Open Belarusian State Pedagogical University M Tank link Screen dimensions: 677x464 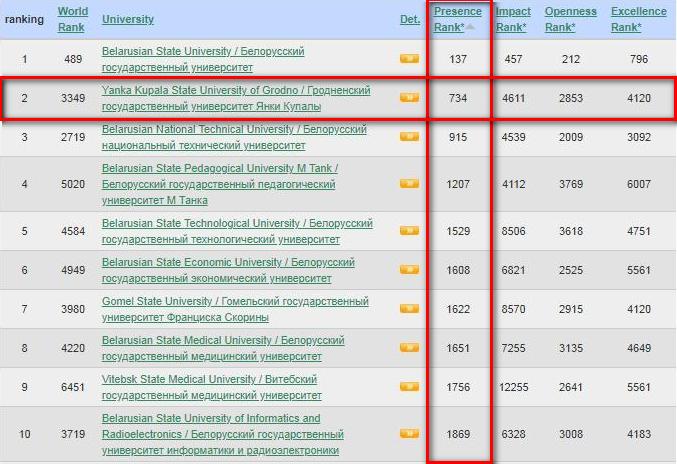pyautogui.click(x=220, y=184)
